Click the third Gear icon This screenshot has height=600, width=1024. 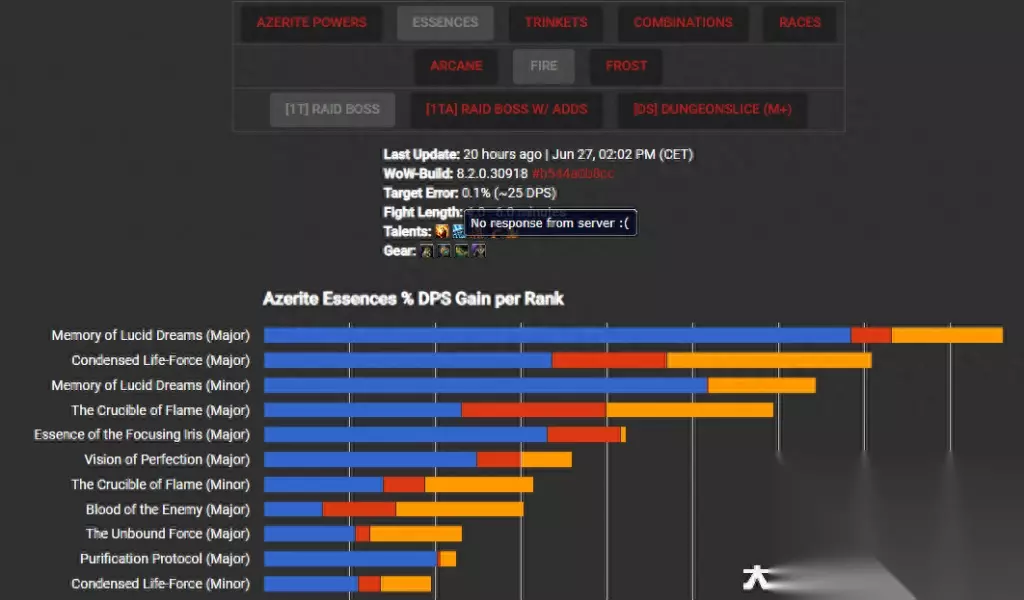(x=462, y=251)
